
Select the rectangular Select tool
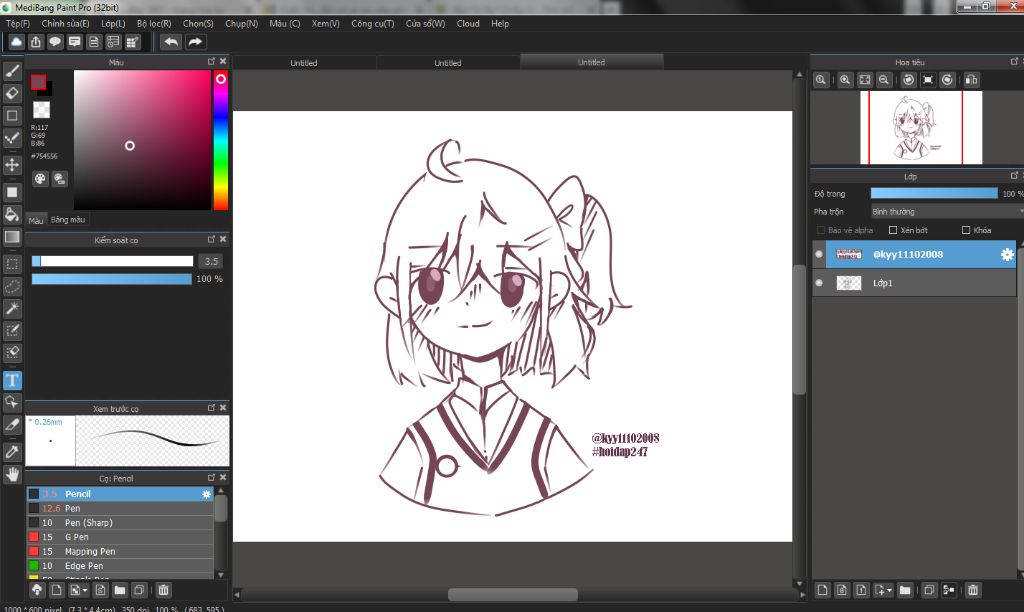(12, 264)
